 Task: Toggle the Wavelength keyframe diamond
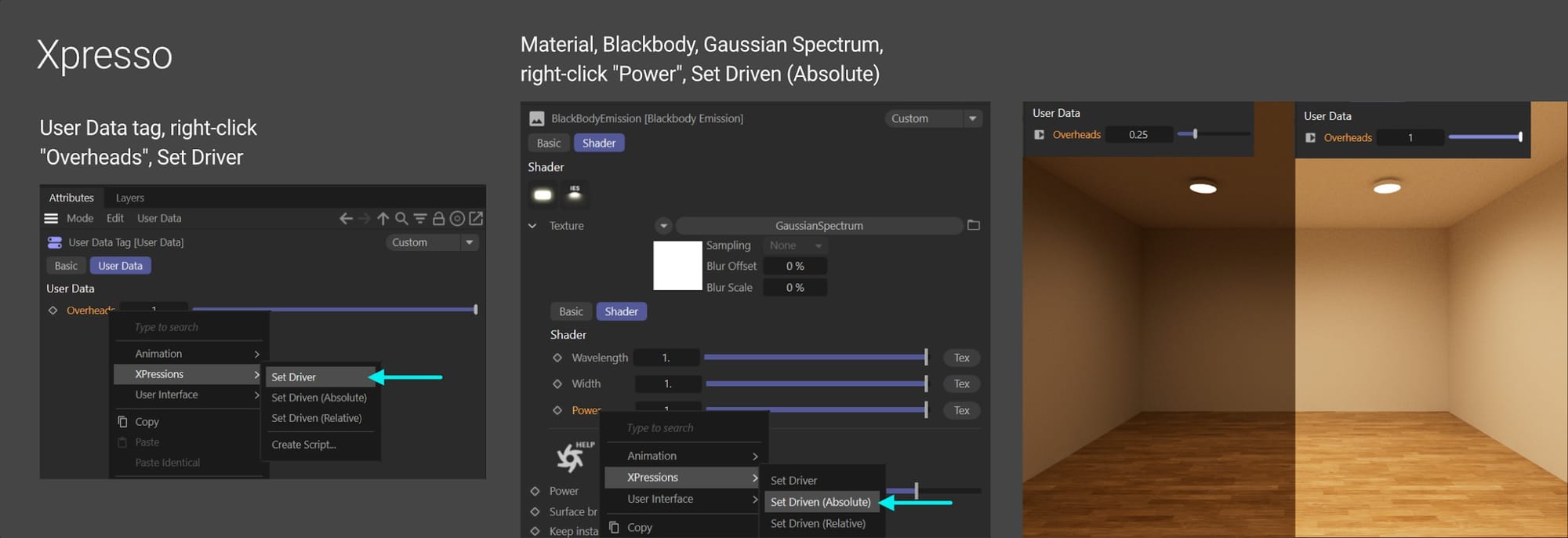pos(557,358)
